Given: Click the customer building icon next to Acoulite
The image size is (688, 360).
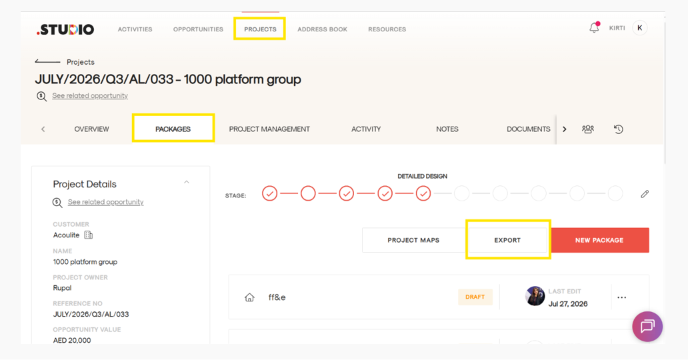Looking at the screenshot, I should pos(89,235).
